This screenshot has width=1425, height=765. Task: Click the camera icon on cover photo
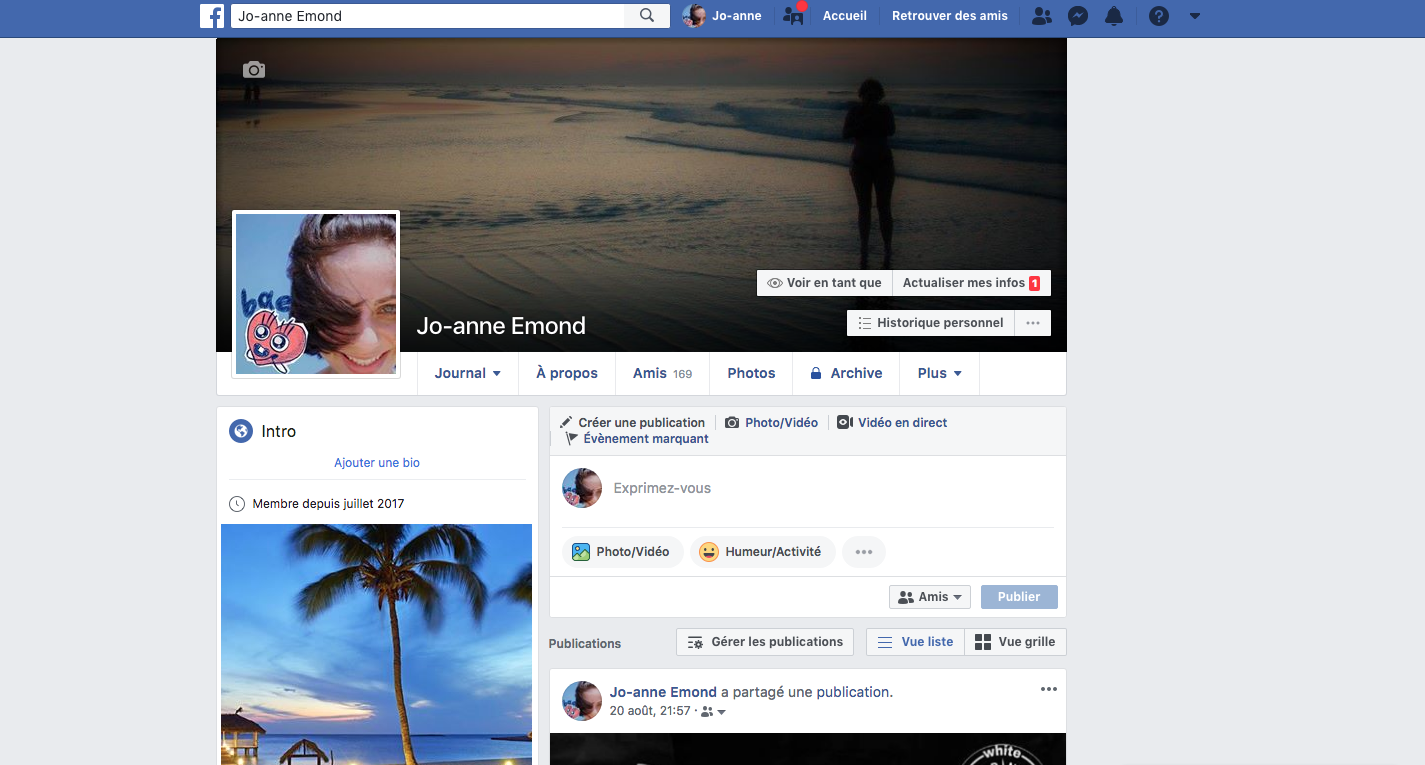254,69
